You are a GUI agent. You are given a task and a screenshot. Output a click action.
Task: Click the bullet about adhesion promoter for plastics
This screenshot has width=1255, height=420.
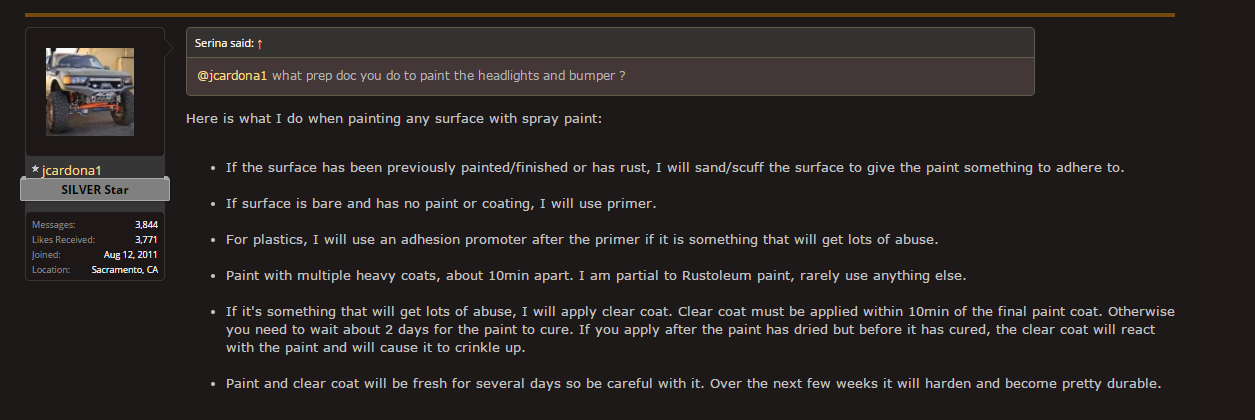coord(580,239)
